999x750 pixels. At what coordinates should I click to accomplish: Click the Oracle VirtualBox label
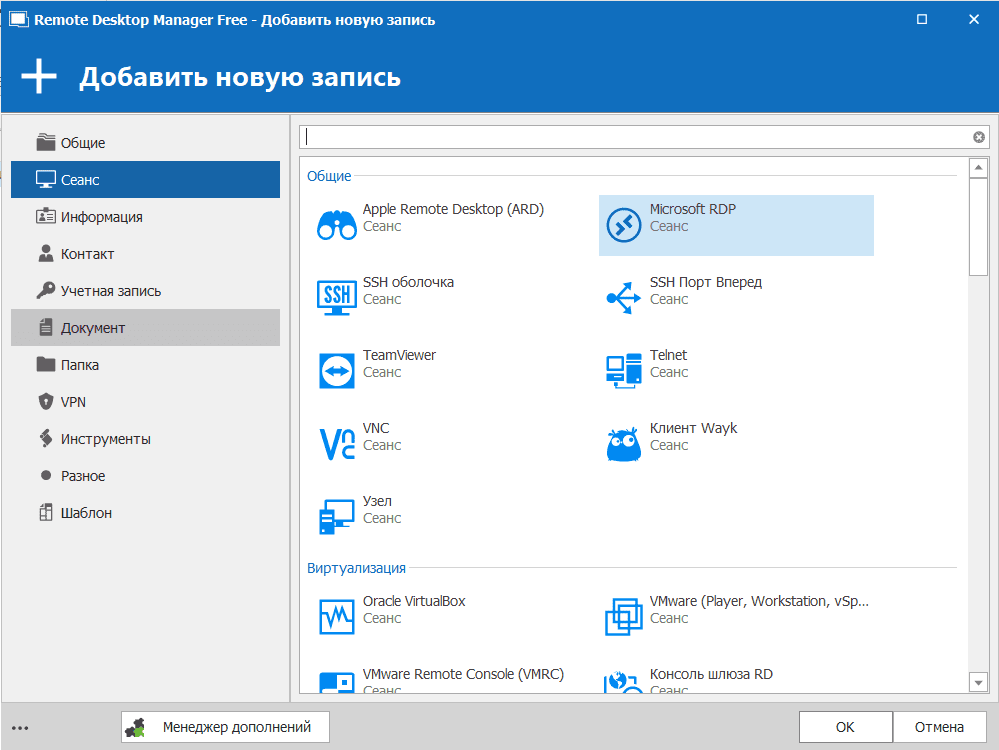click(x=414, y=601)
